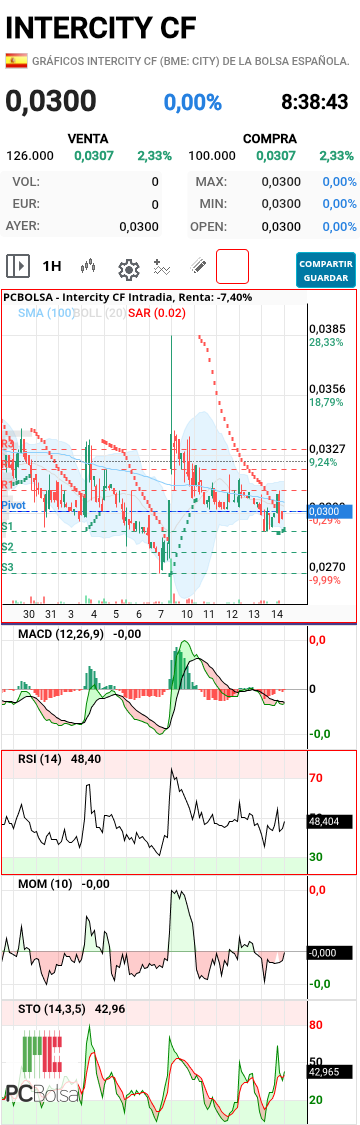360x1125 pixels.
Task: Click the RSI (14) panel label
Action: point(39,758)
